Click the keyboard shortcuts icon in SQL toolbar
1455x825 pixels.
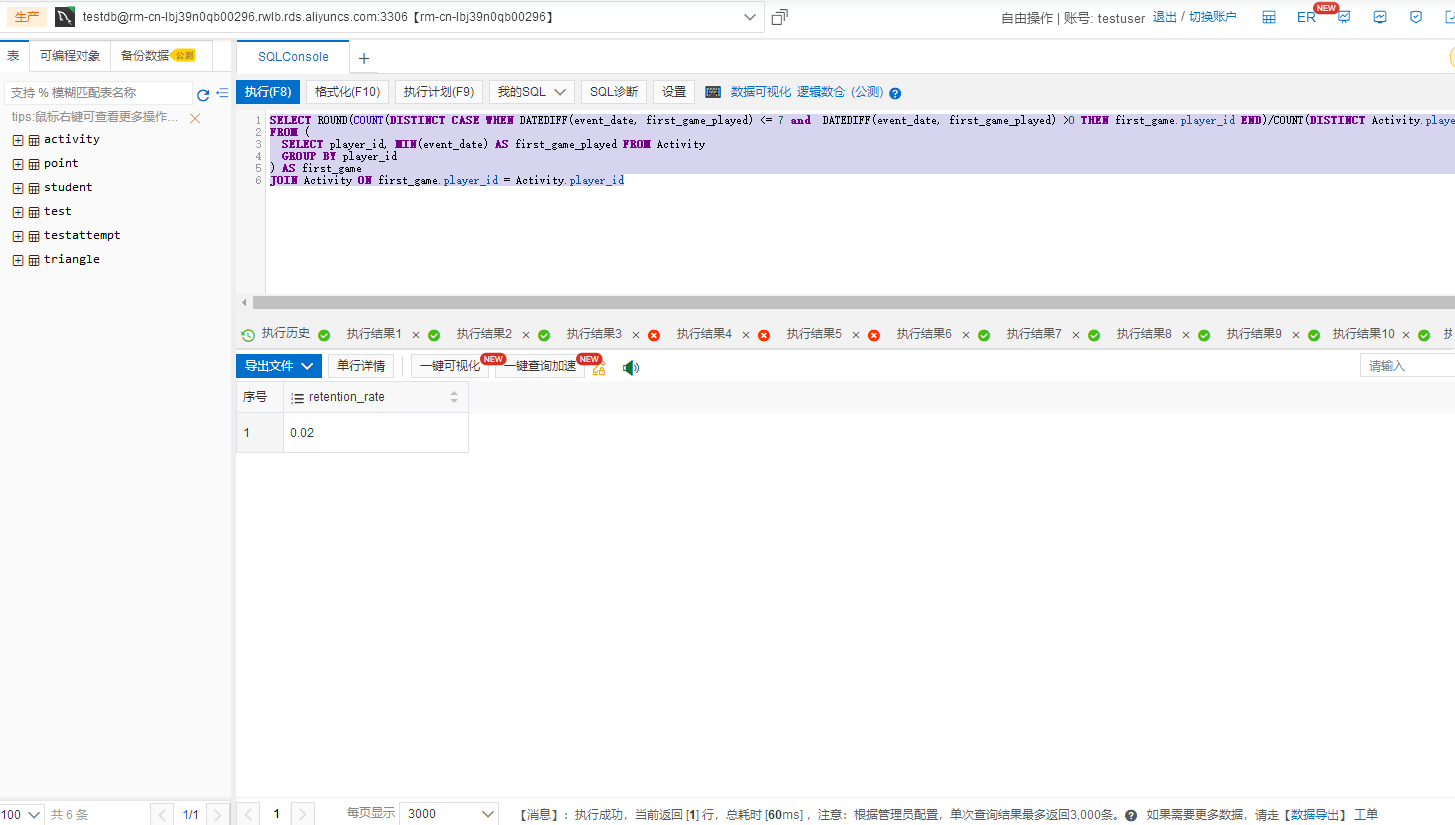tap(713, 92)
